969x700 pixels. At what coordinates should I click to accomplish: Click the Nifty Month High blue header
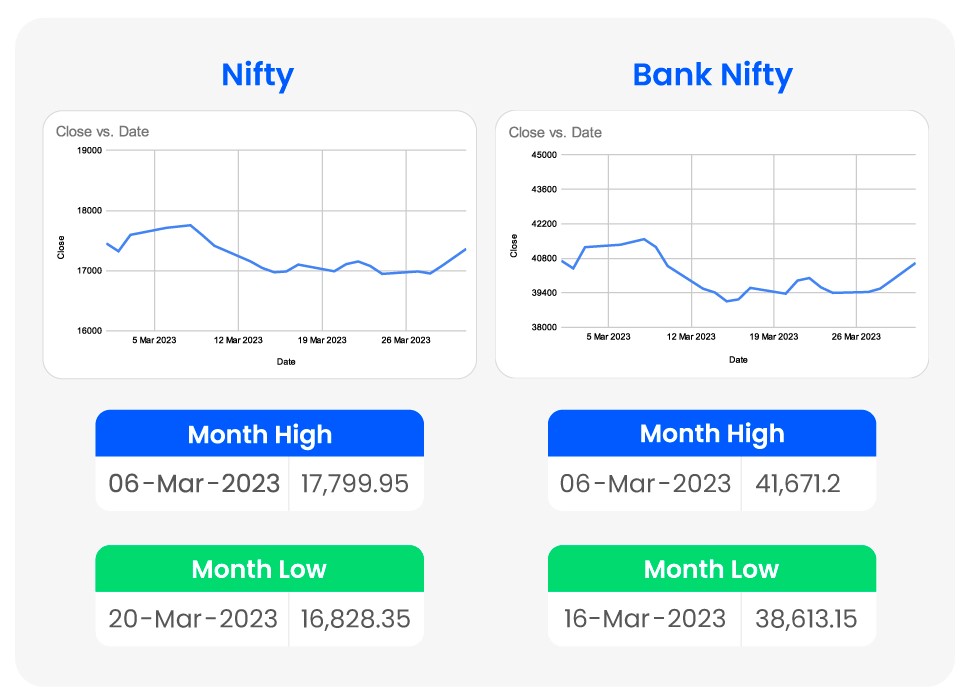tap(259, 435)
